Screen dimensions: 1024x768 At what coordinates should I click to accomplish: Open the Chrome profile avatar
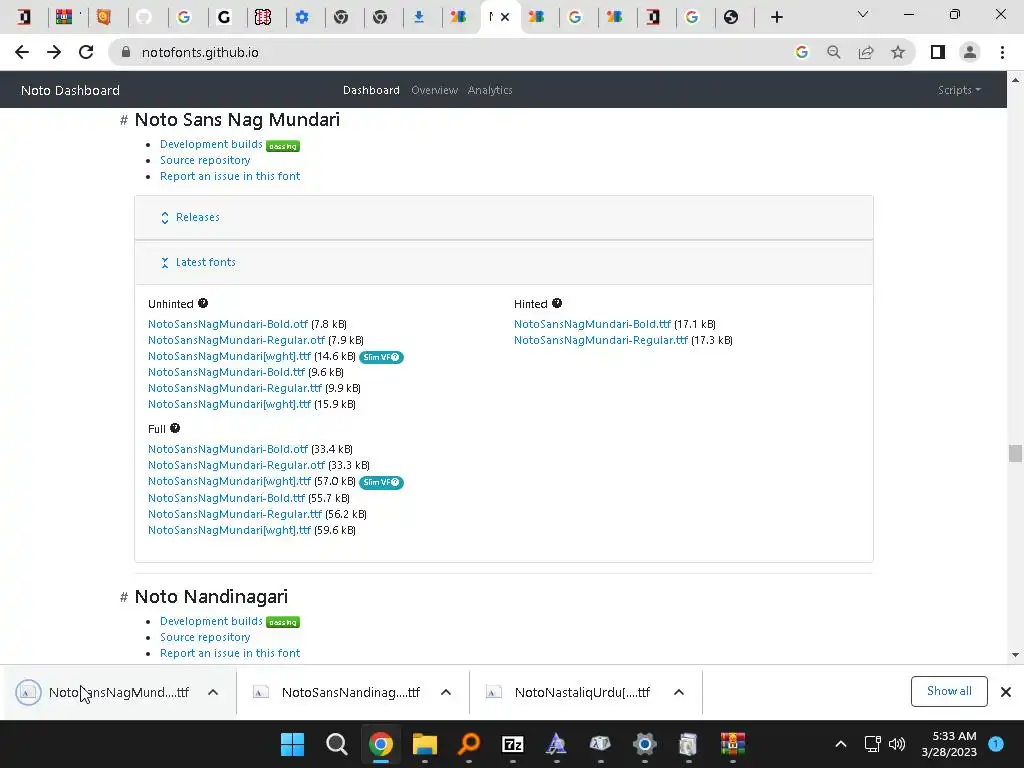(970, 52)
